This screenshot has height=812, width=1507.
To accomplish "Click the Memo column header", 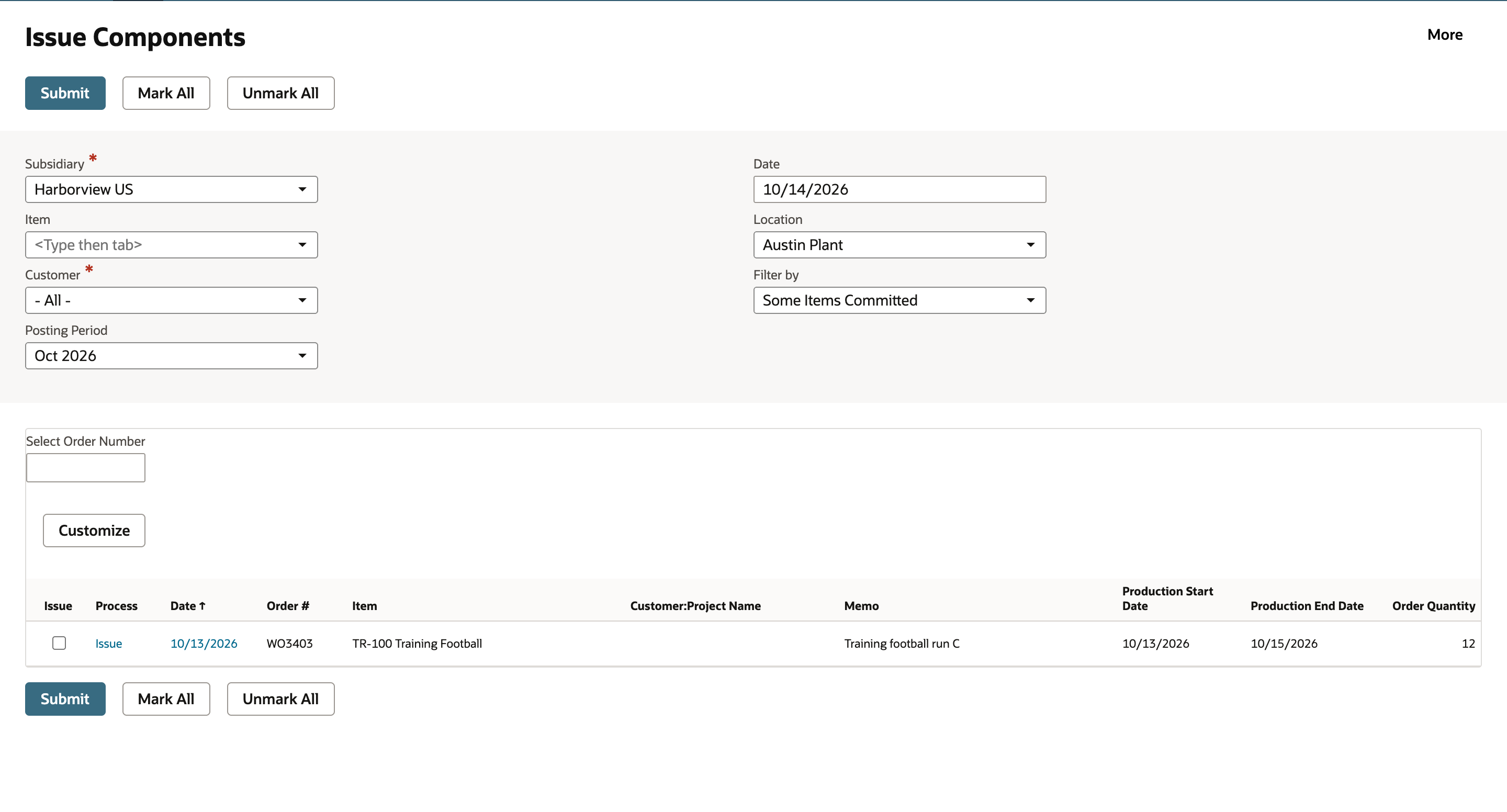I will pyautogui.click(x=861, y=606).
